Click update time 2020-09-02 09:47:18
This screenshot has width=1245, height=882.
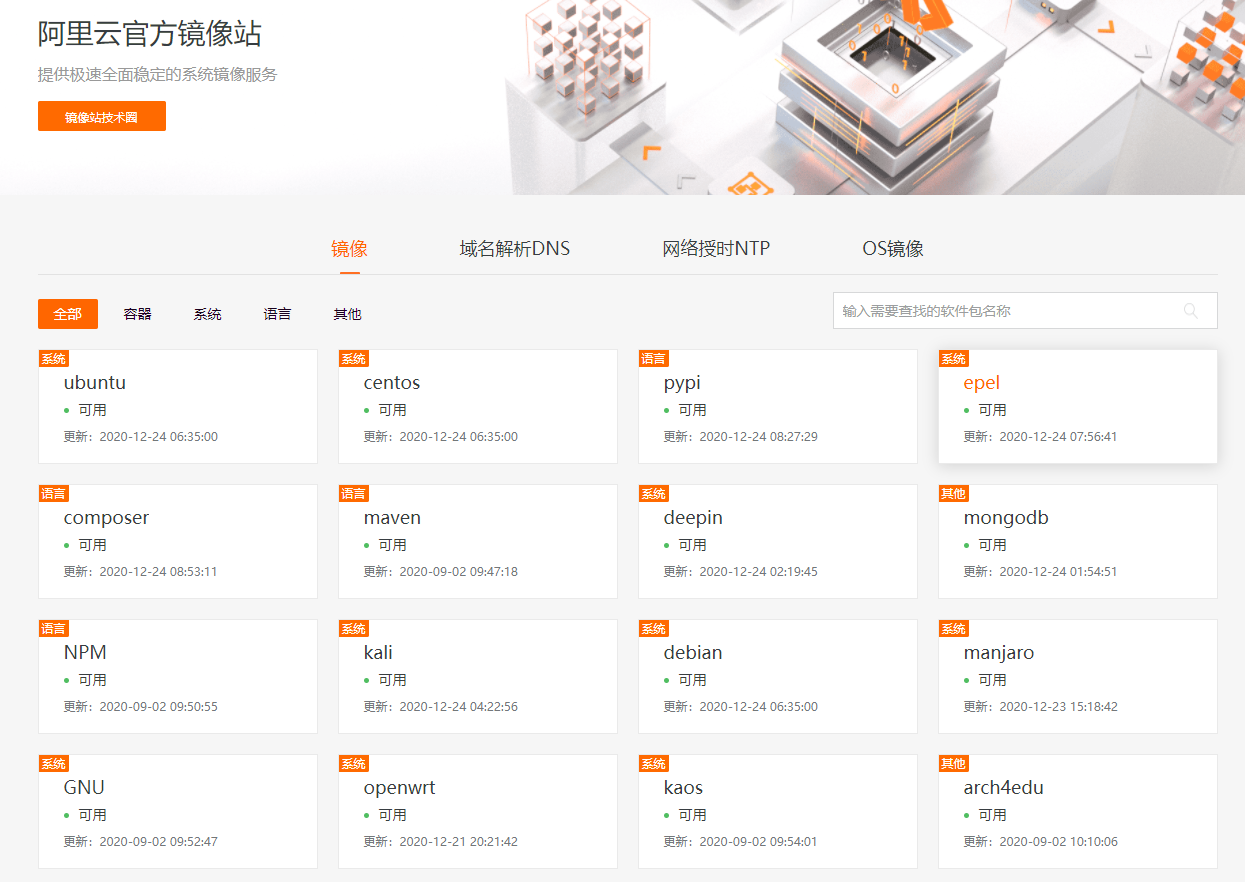pyautogui.click(x=459, y=572)
